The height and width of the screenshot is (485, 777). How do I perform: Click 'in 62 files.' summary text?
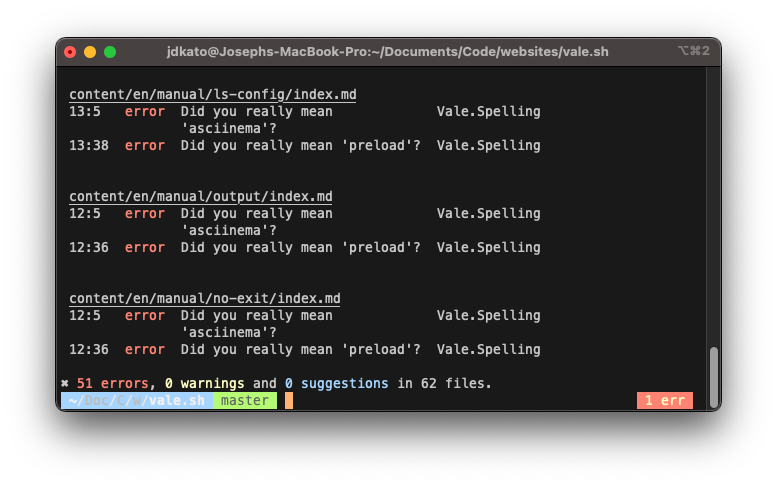click(x=444, y=383)
